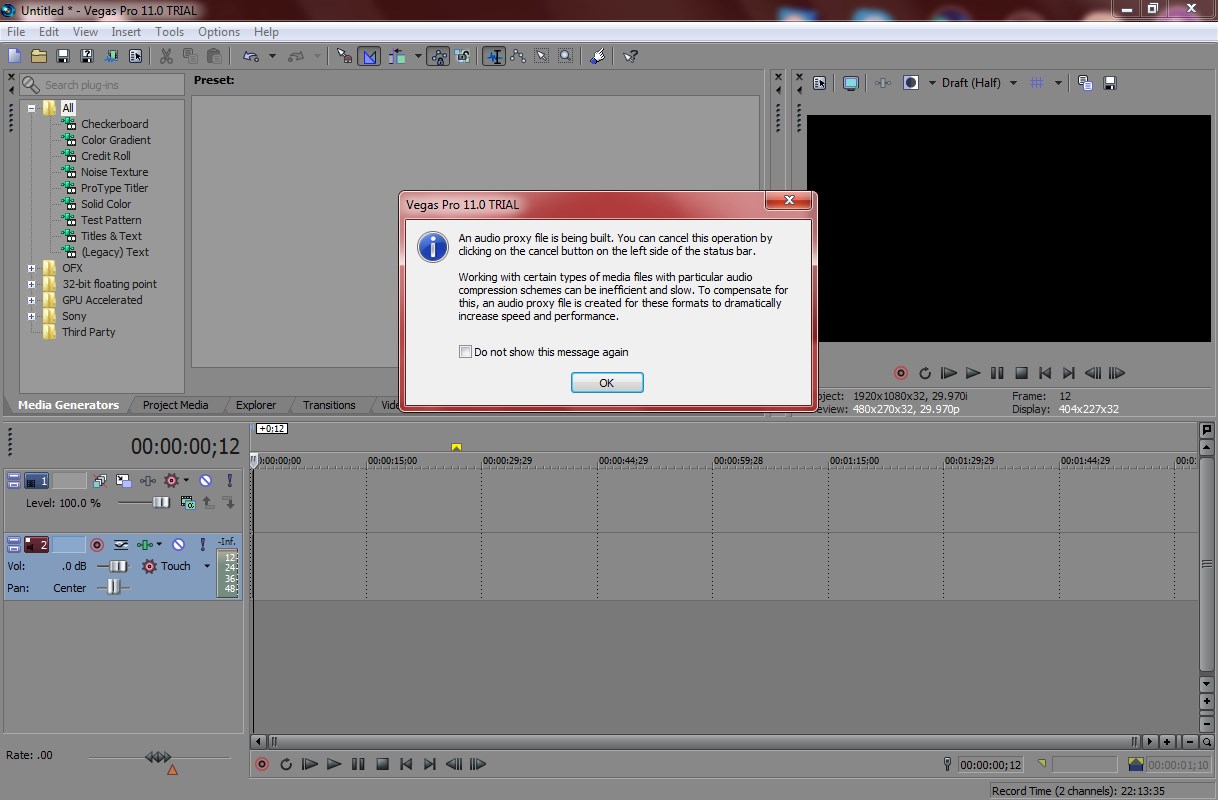1218x800 pixels.
Task: Copy preview snapshot to clipboard
Action: [1085, 83]
